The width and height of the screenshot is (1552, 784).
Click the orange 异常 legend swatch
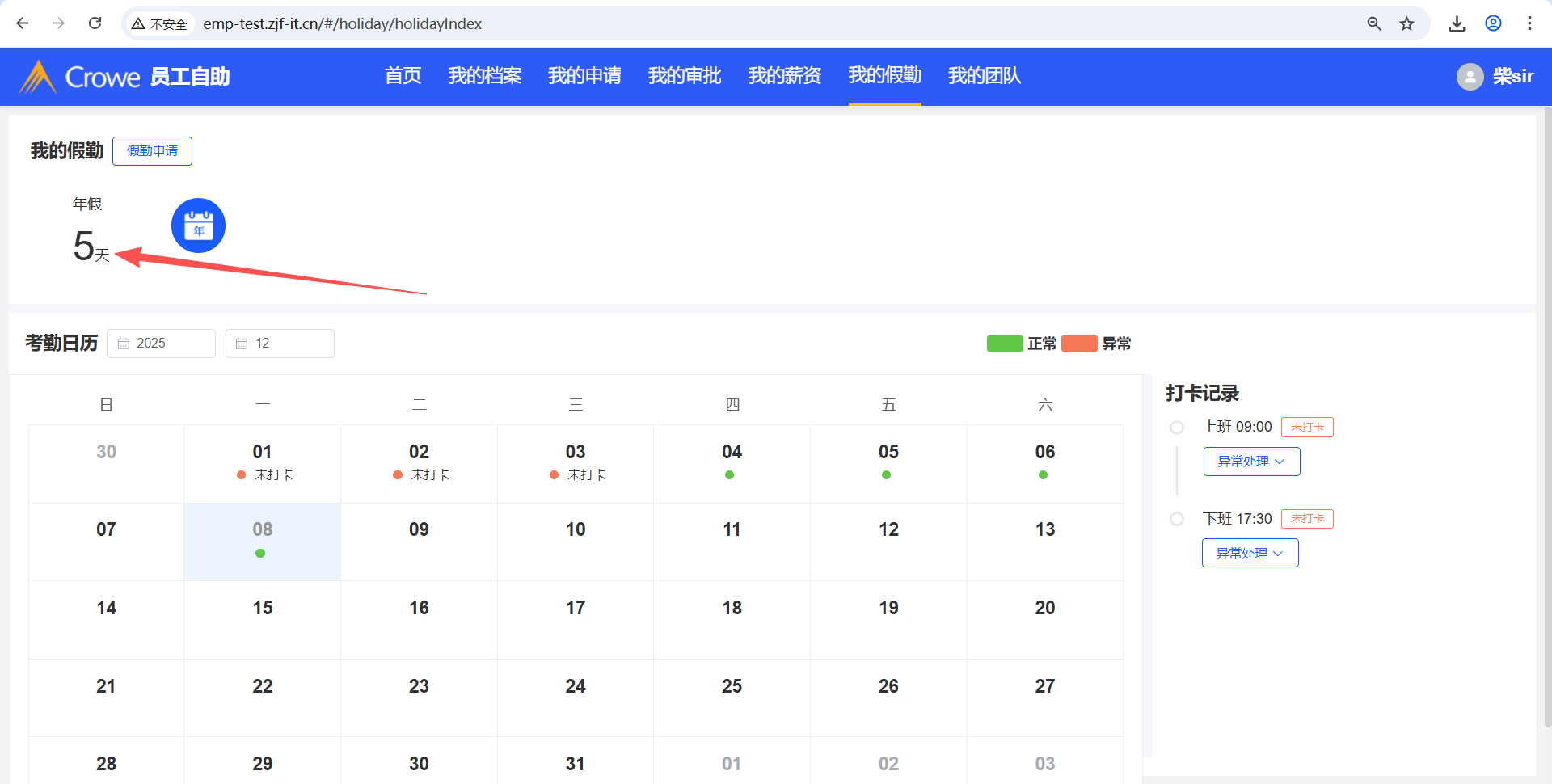1079,344
